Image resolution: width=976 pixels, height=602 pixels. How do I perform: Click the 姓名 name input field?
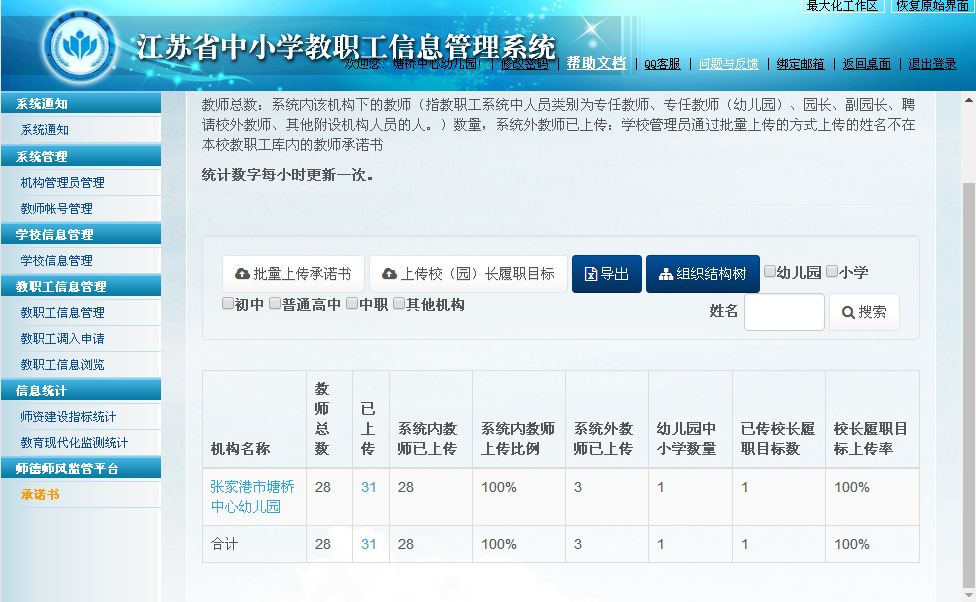[785, 311]
